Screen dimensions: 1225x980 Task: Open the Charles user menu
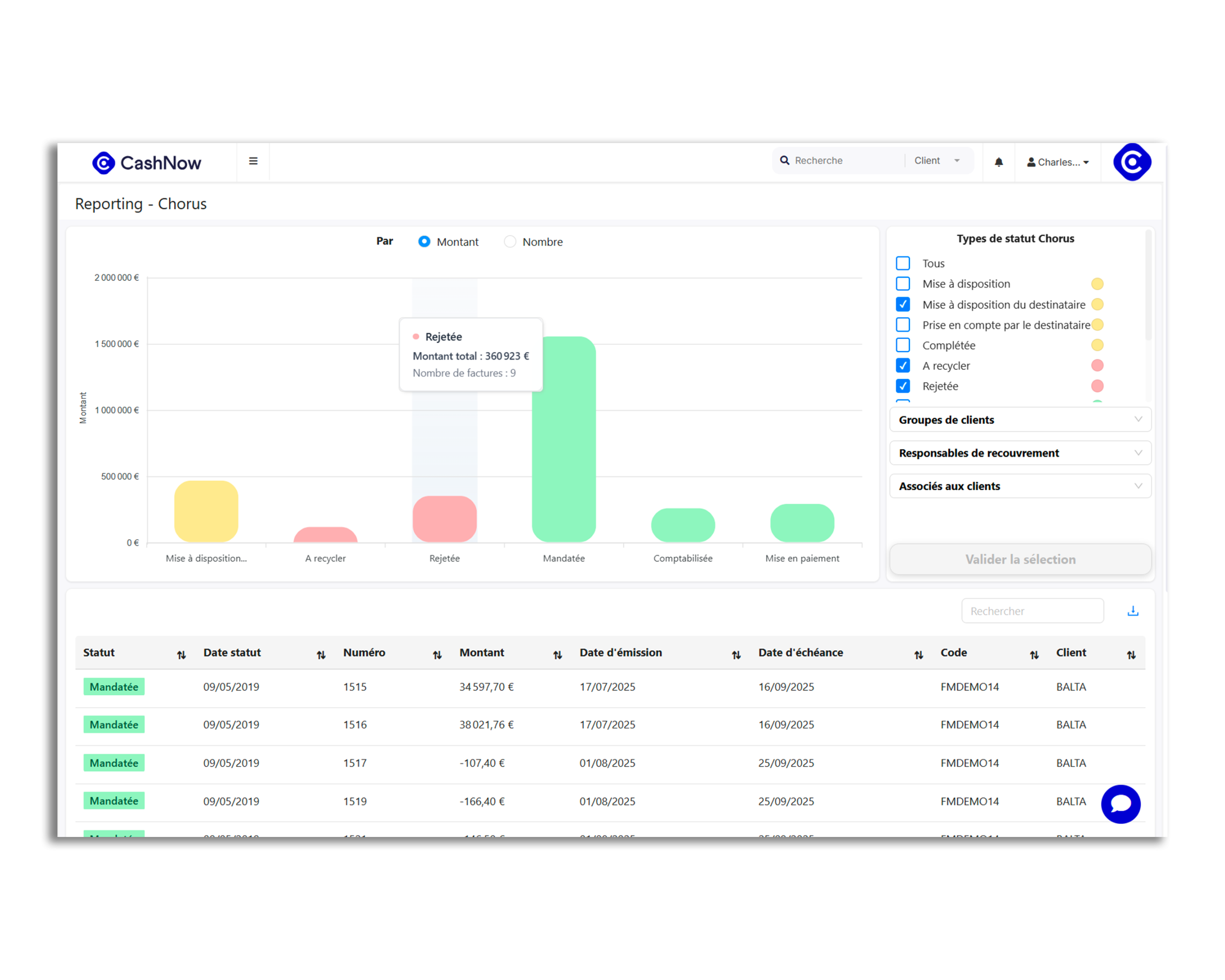tap(1058, 163)
